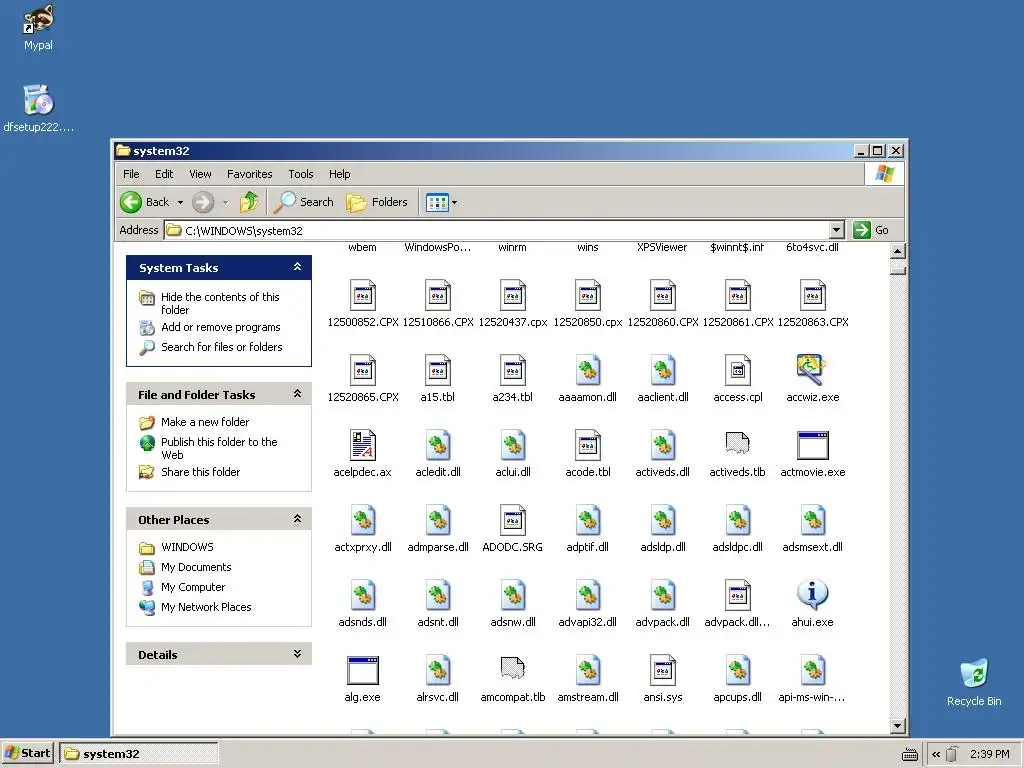Open the Edit menu

tap(164, 174)
